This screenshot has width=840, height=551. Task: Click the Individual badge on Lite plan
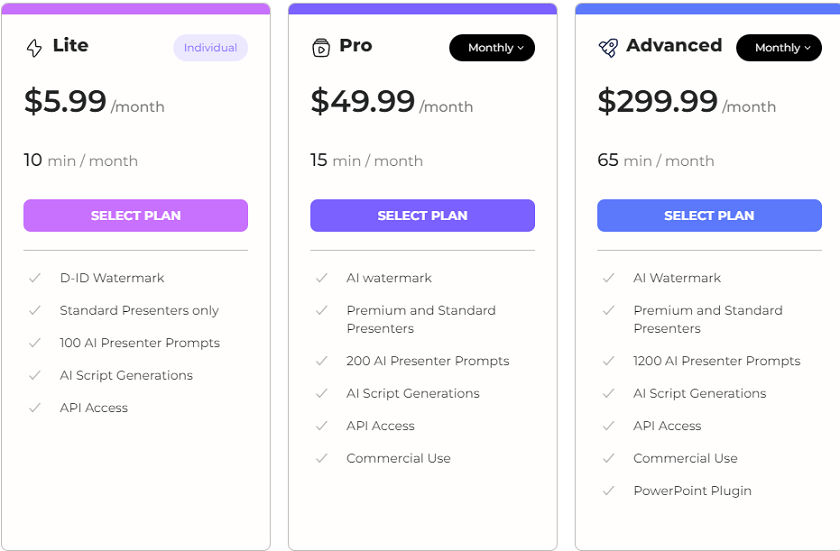coord(210,48)
